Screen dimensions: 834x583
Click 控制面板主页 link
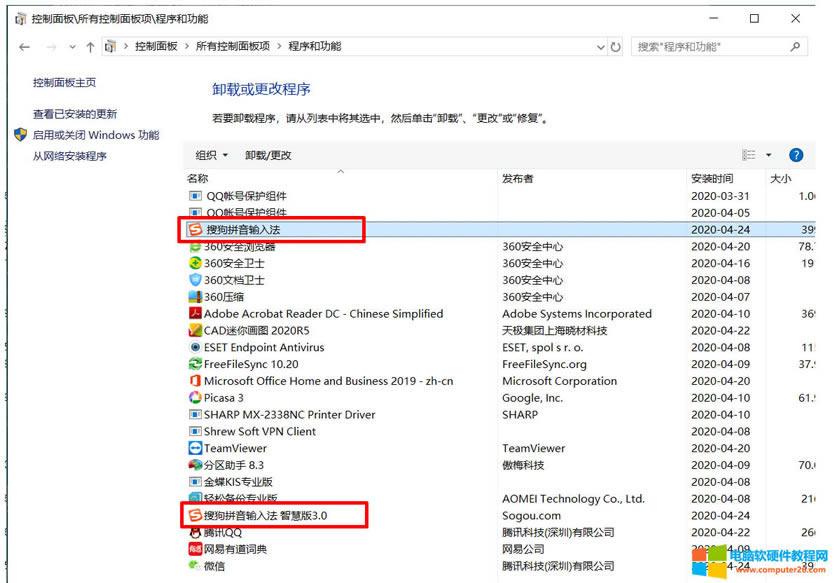coord(65,83)
